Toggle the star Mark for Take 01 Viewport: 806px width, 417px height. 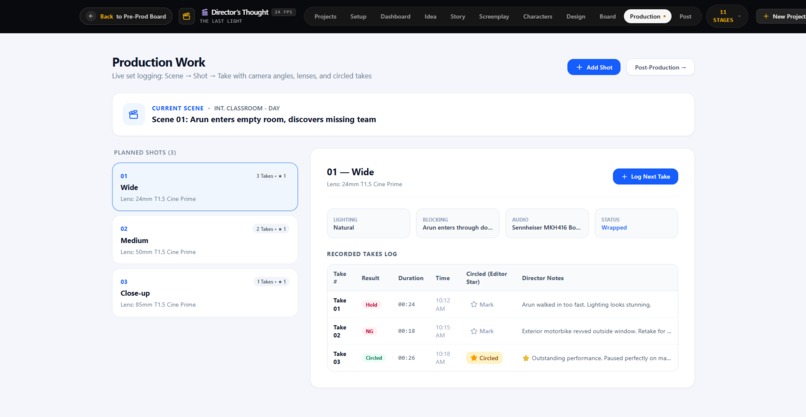[x=482, y=304]
